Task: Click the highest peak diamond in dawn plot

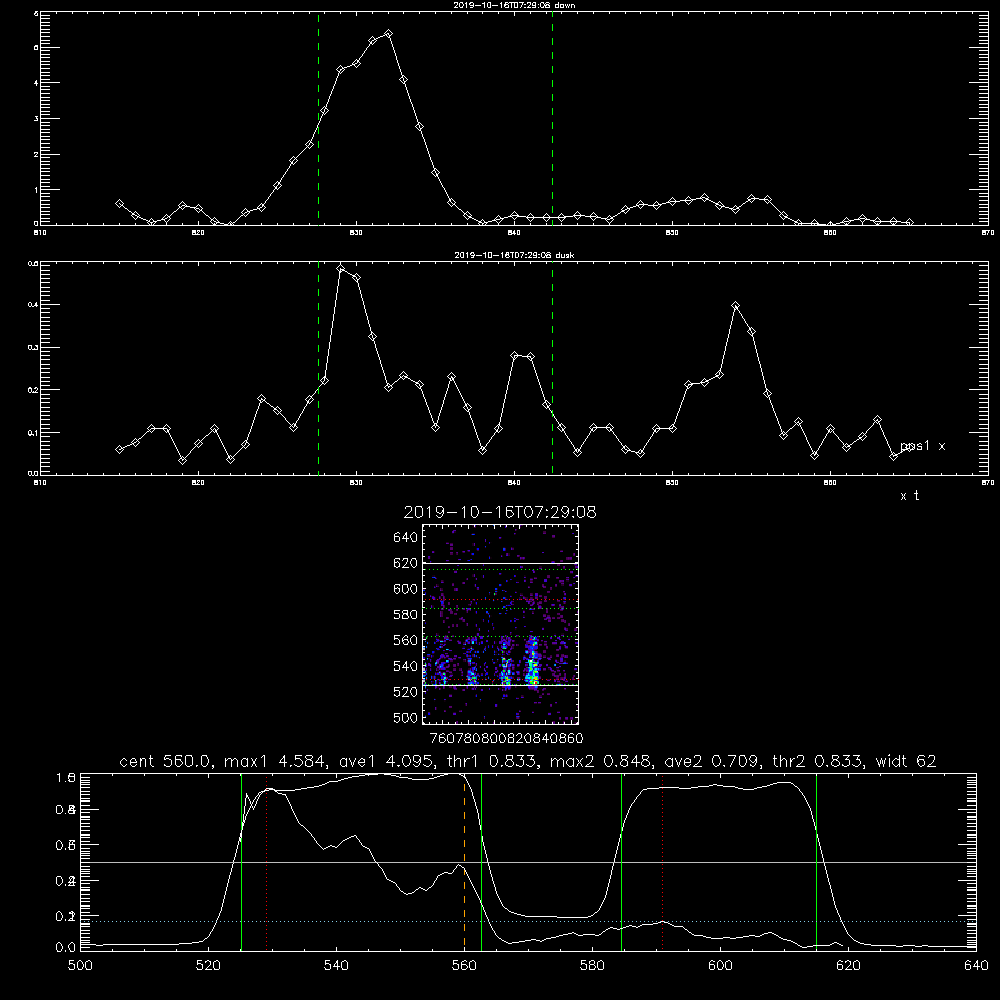Action: click(x=388, y=33)
